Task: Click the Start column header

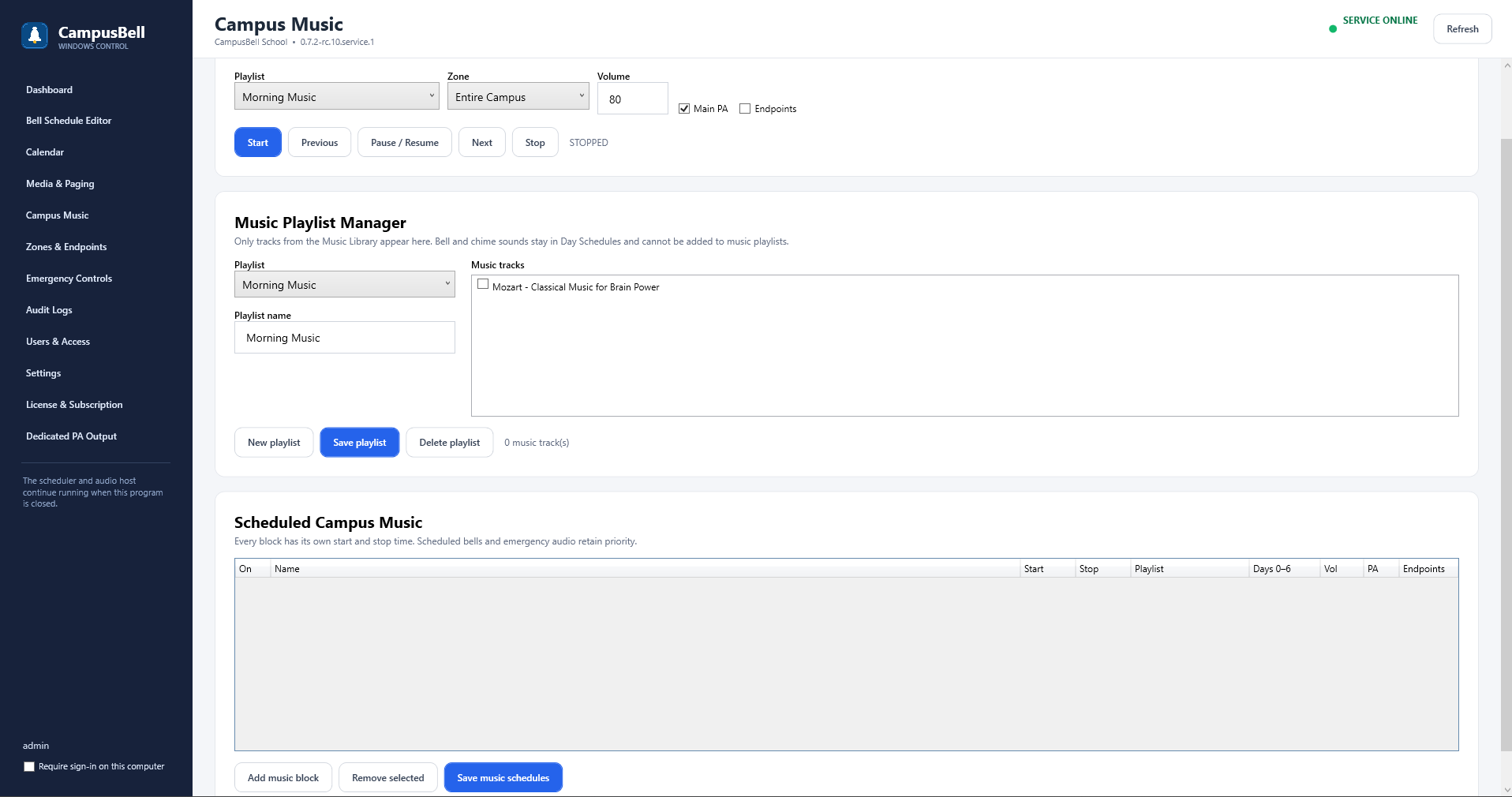Action: coord(1048,569)
